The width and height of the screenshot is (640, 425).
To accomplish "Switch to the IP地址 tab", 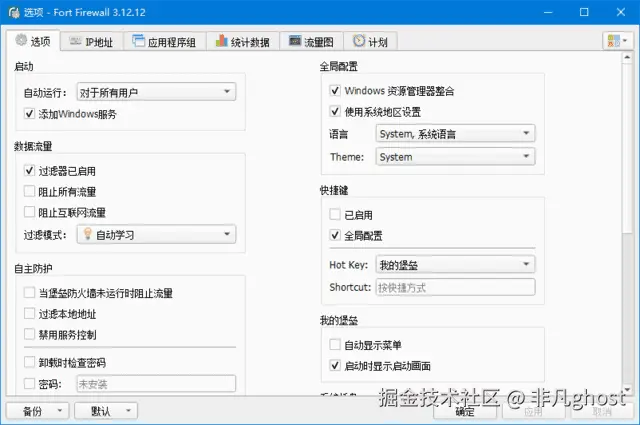I will coord(92,41).
